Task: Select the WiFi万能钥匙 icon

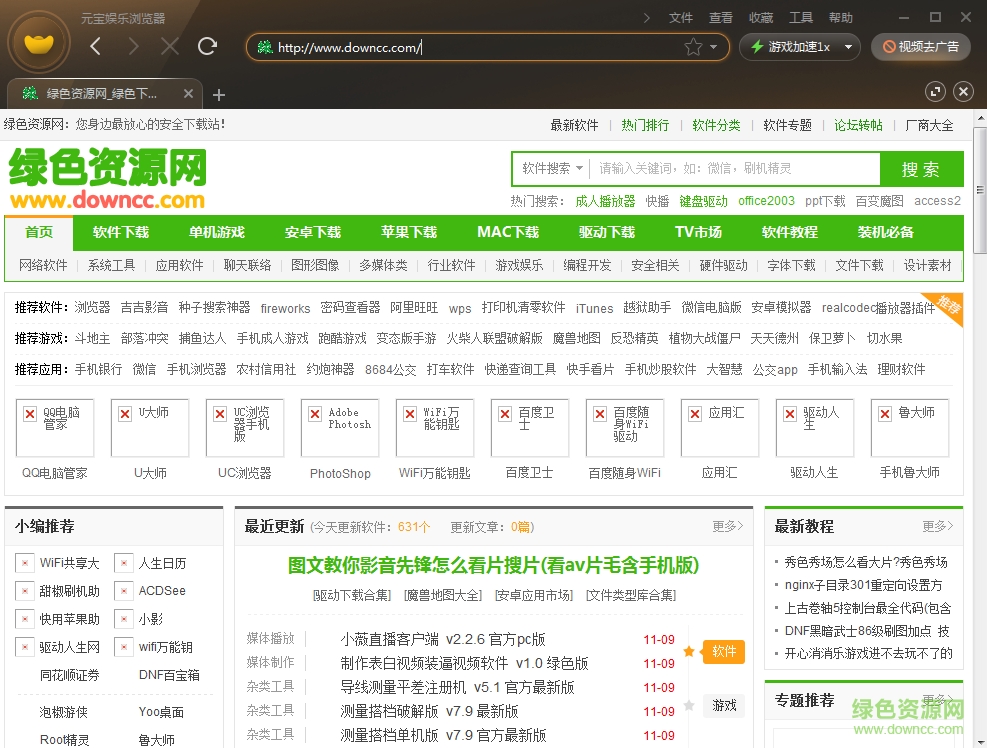Action: (434, 427)
